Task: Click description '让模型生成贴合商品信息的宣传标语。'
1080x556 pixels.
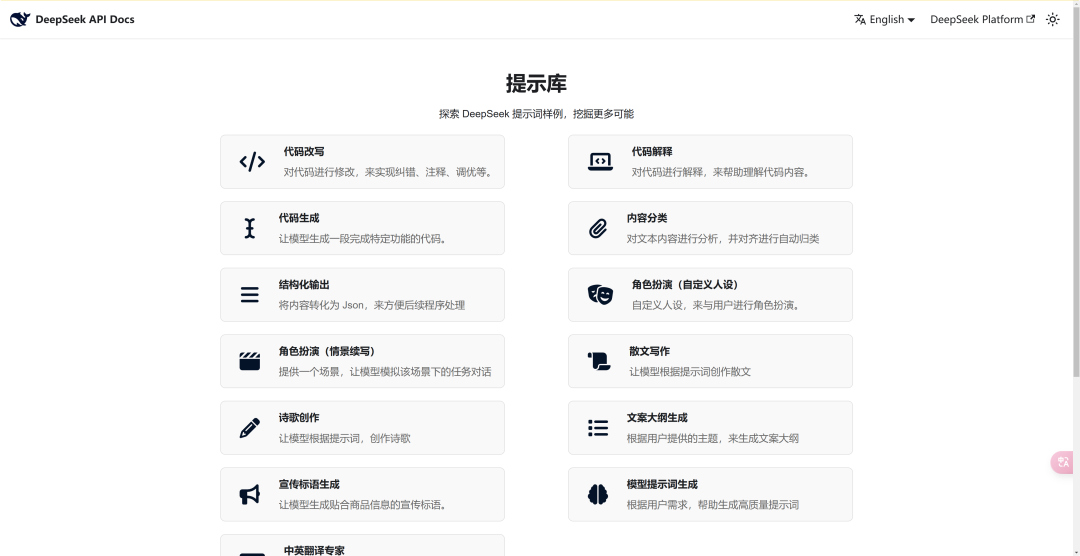Action: point(364,505)
